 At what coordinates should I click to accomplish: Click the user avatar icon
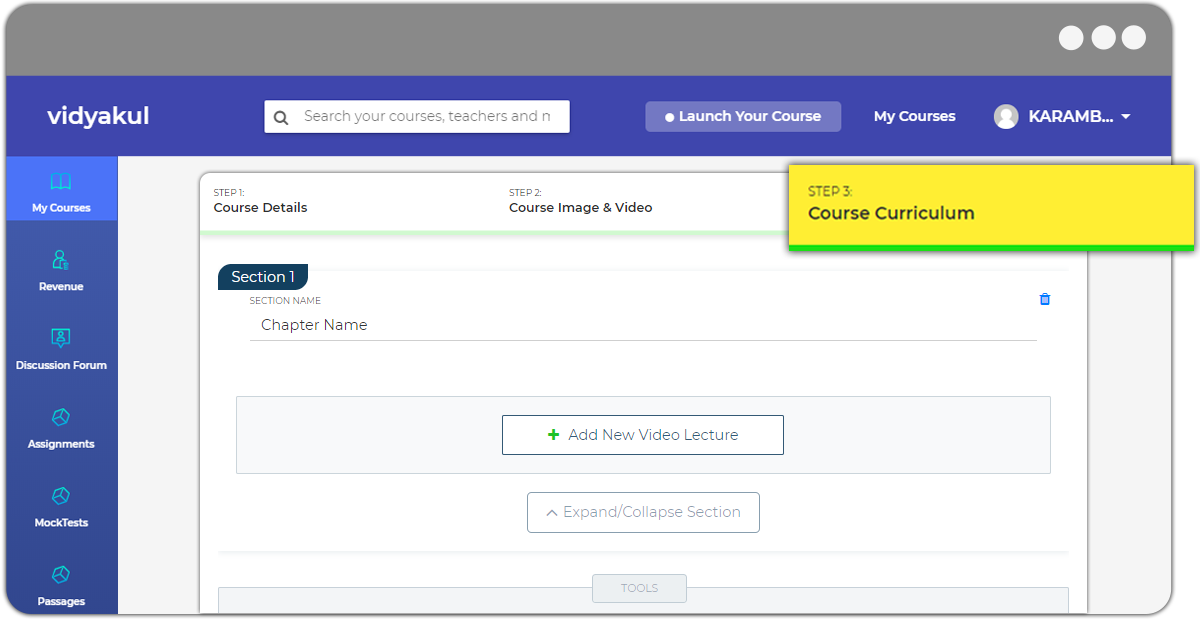(x=1006, y=117)
